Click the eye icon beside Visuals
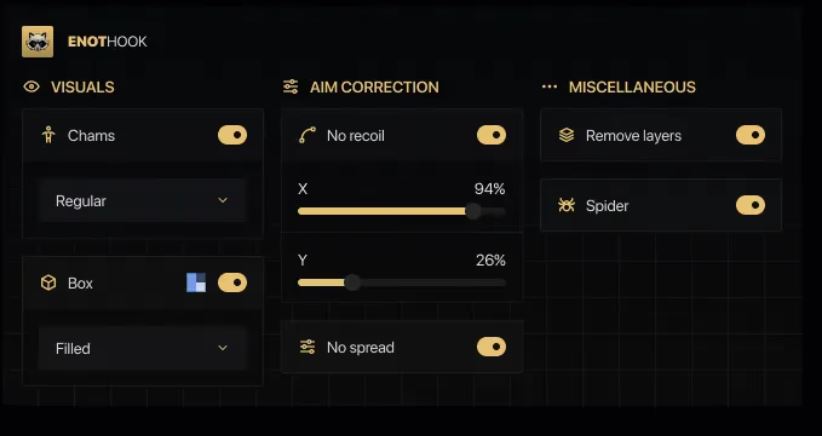Screen dimensions: 822x436 (32, 87)
